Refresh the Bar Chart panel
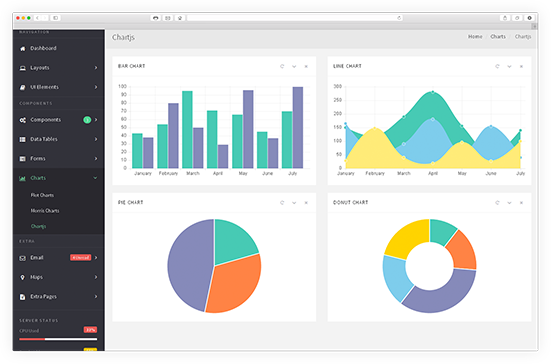The height and width of the screenshot is (364, 551). tap(282, 66)
